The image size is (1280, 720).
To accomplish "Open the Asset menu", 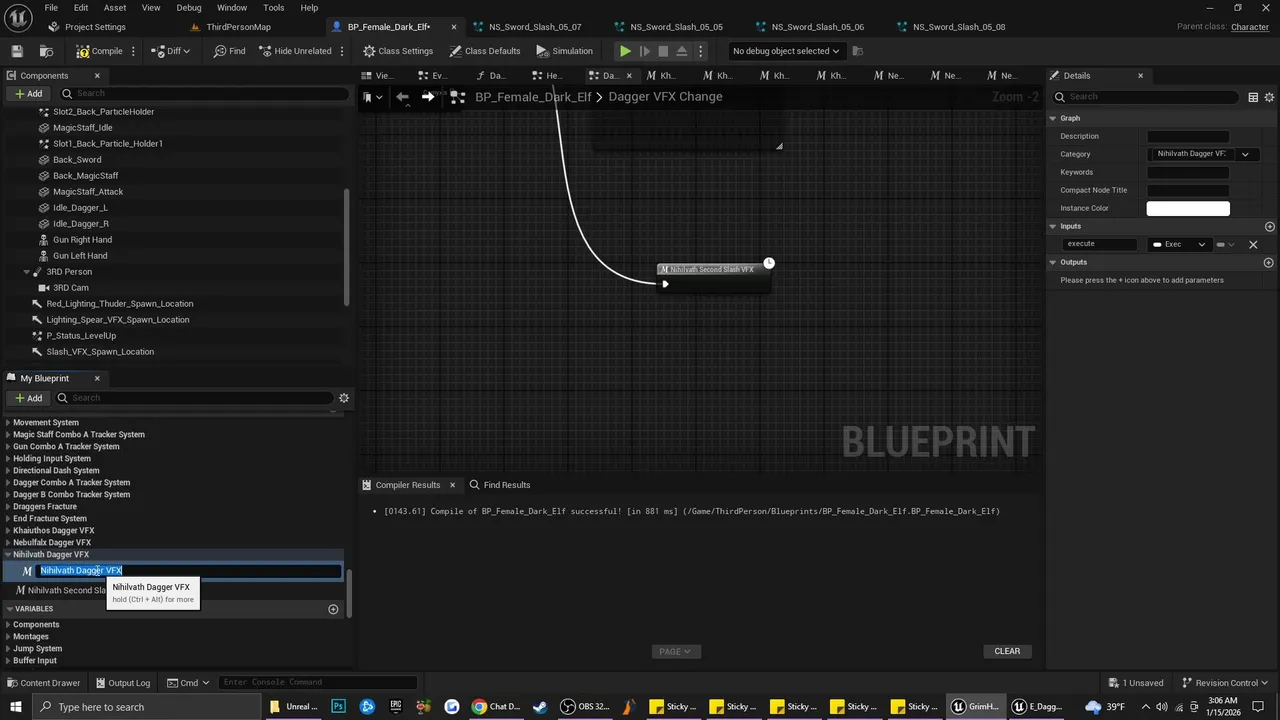I will click(115, 7).
